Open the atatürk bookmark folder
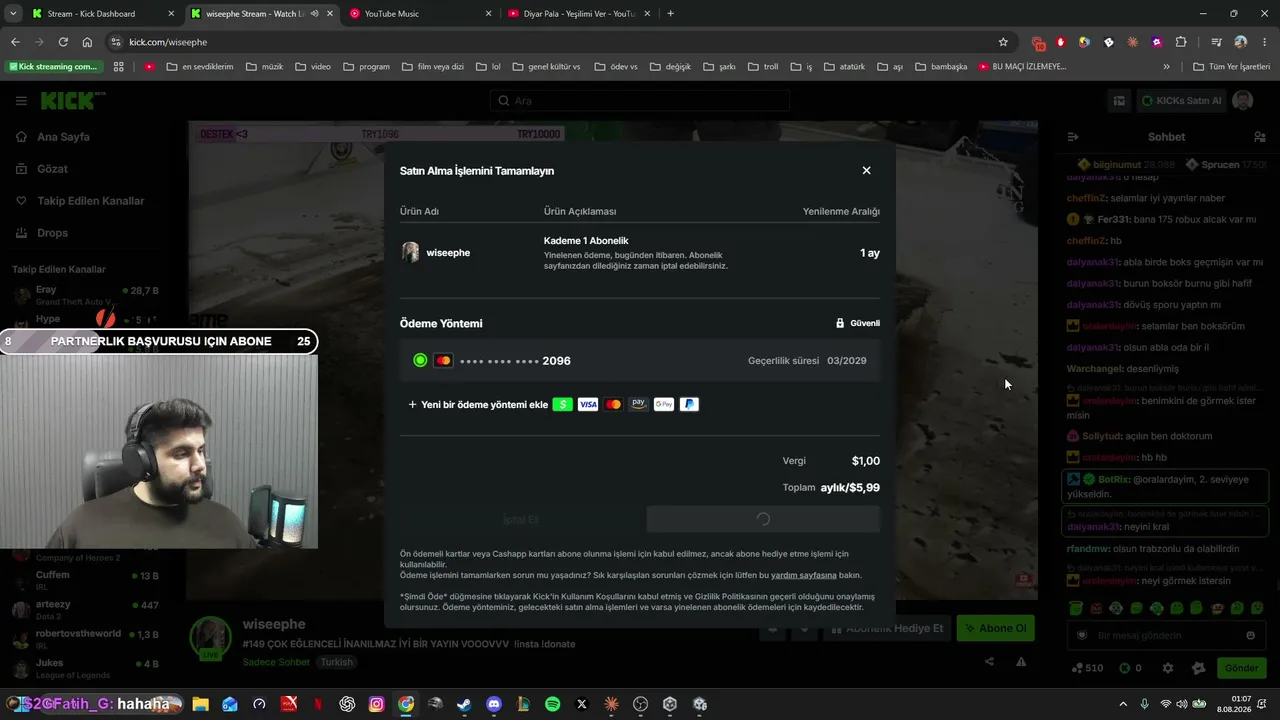 pyautogui.click(x=843, y=67)
